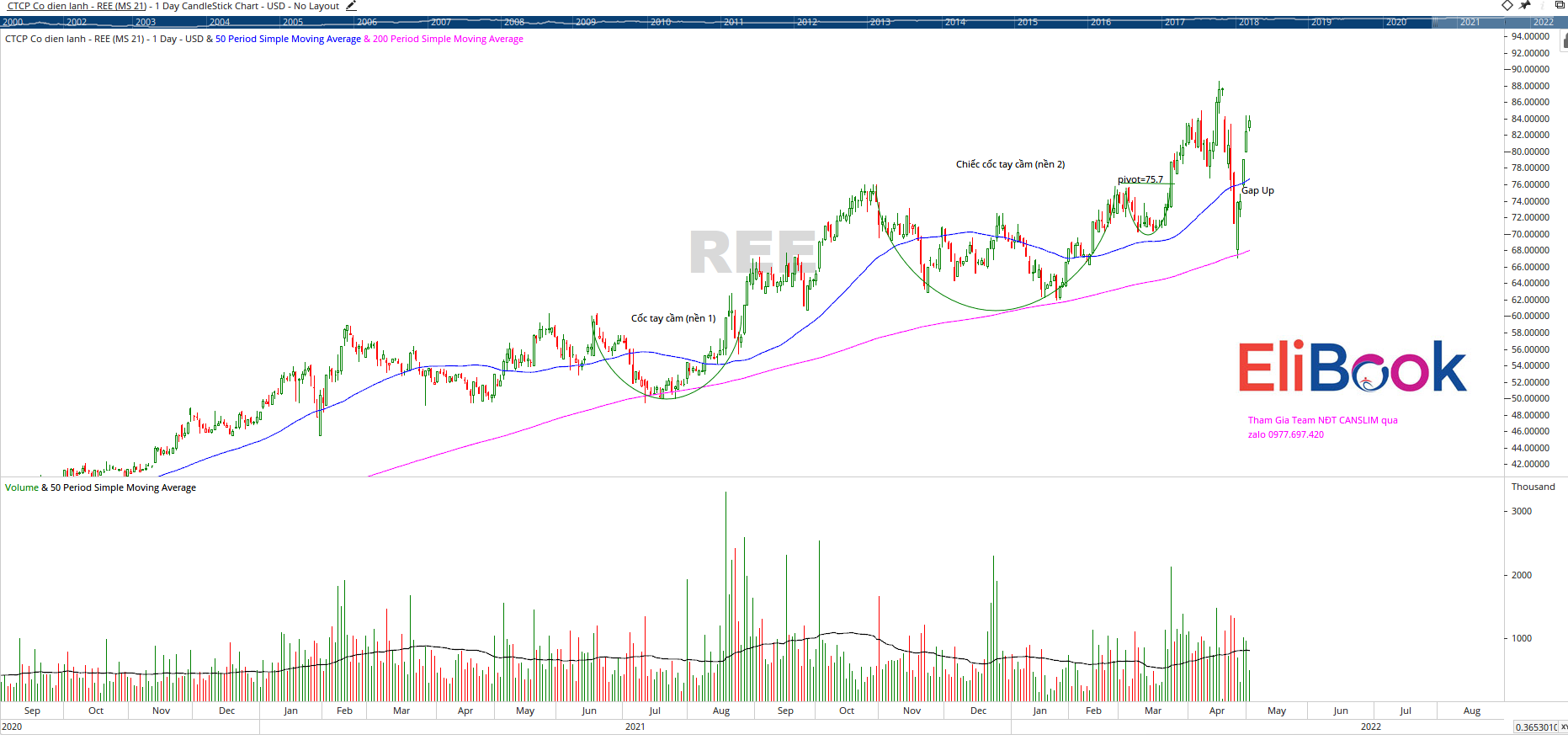Screen dimensions: 1568x740
Task: Select the 50 Period Simple Moving Average label
Action: point(288,39)
